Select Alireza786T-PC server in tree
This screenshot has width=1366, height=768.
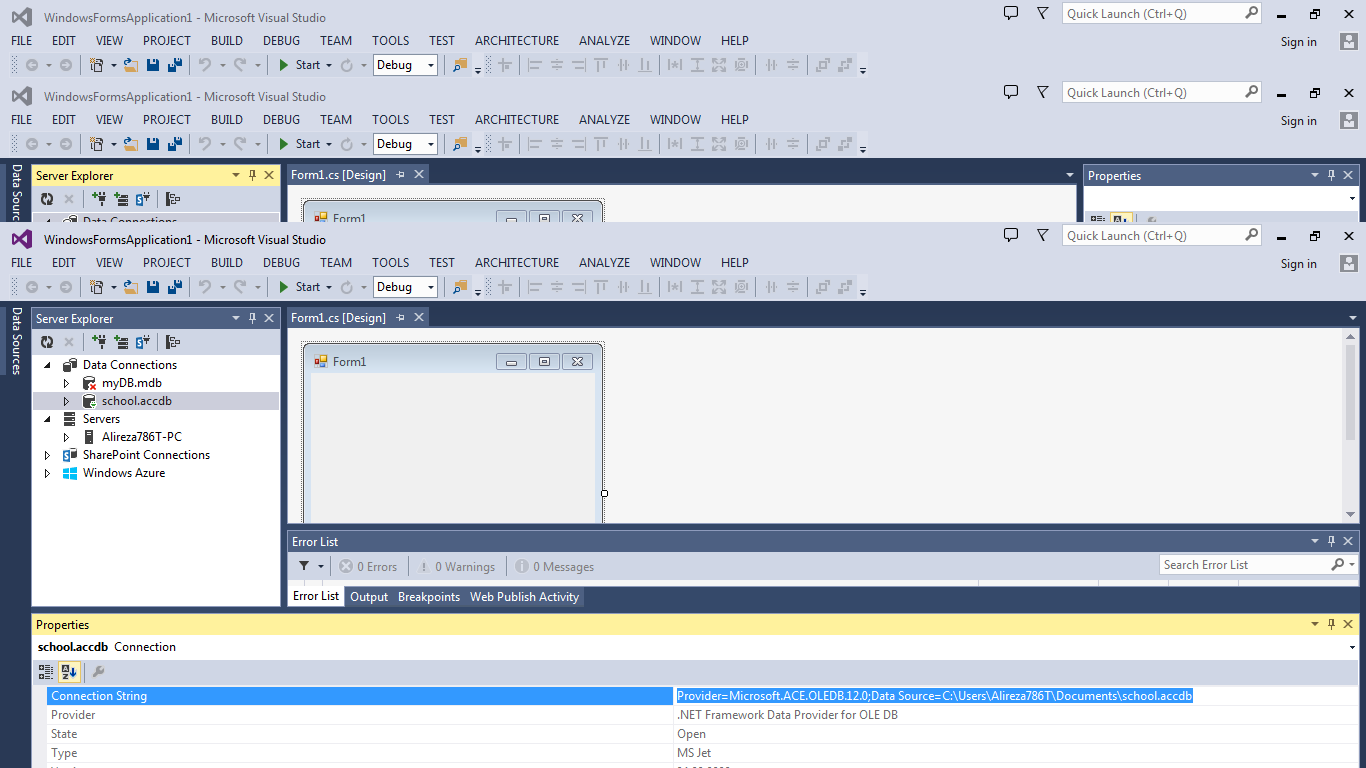[141, 437]
